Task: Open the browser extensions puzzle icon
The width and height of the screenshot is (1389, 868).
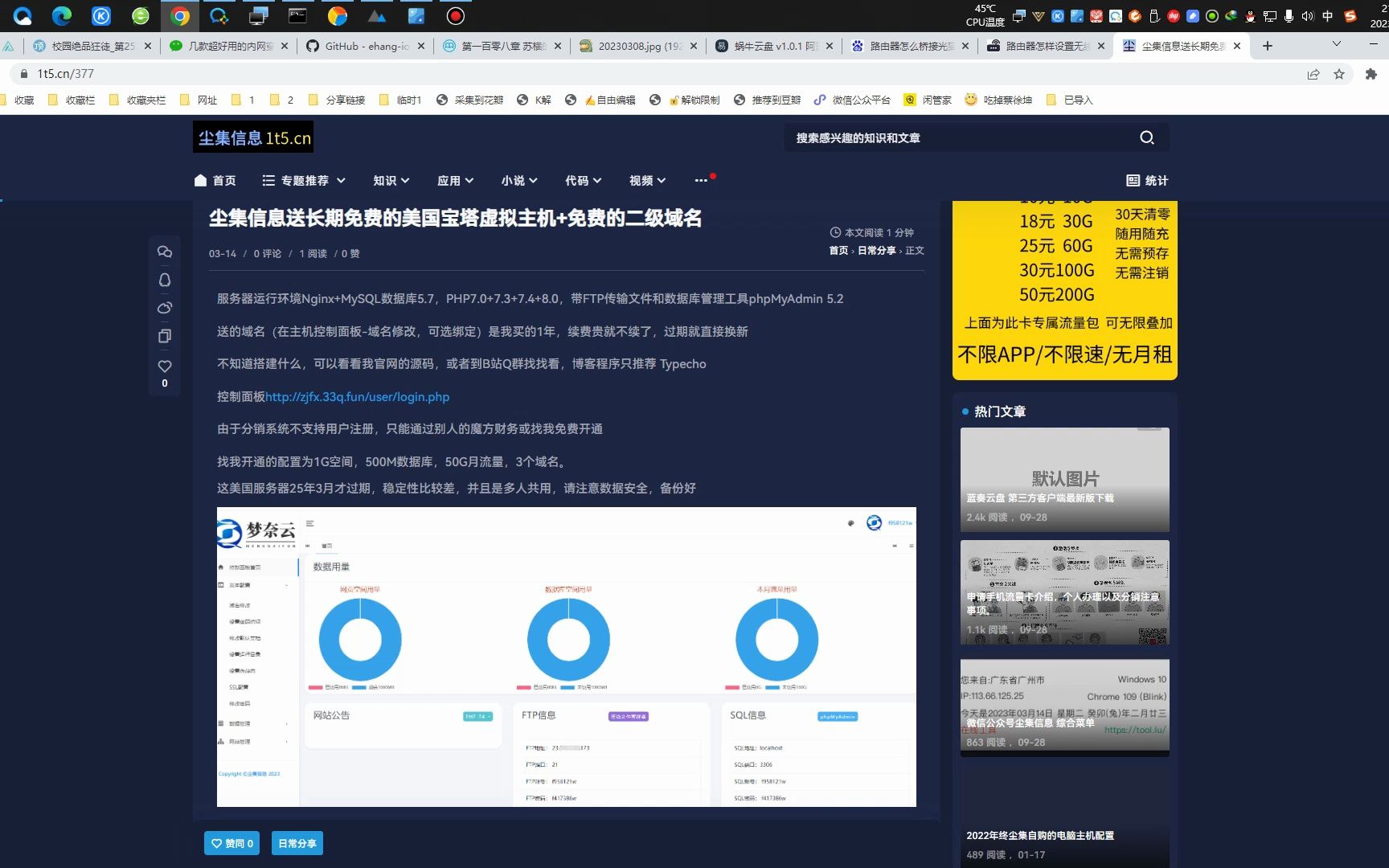Action: click(x=1371, y=73)
